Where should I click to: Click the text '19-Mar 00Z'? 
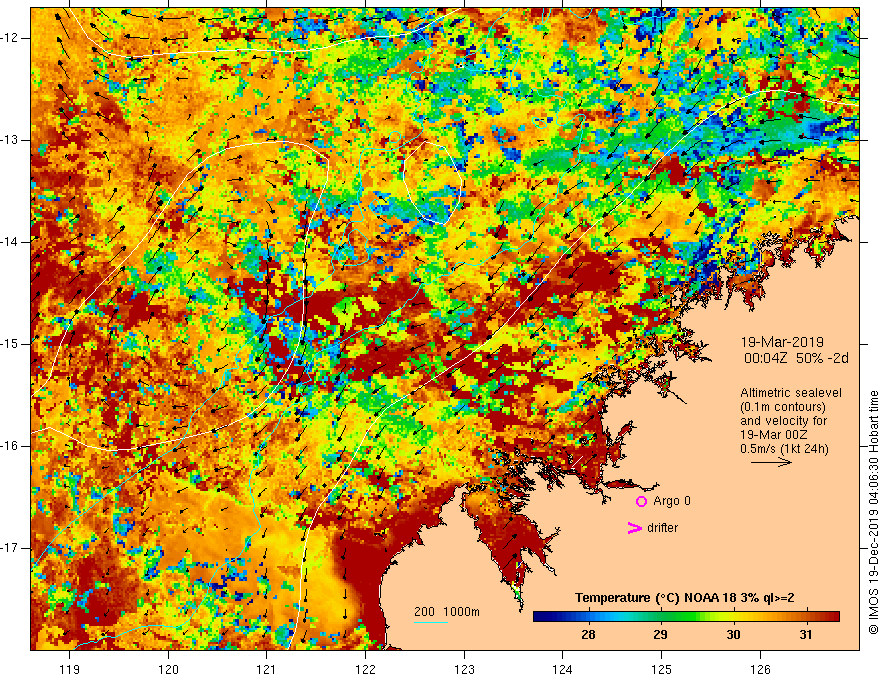coord(774,435)
